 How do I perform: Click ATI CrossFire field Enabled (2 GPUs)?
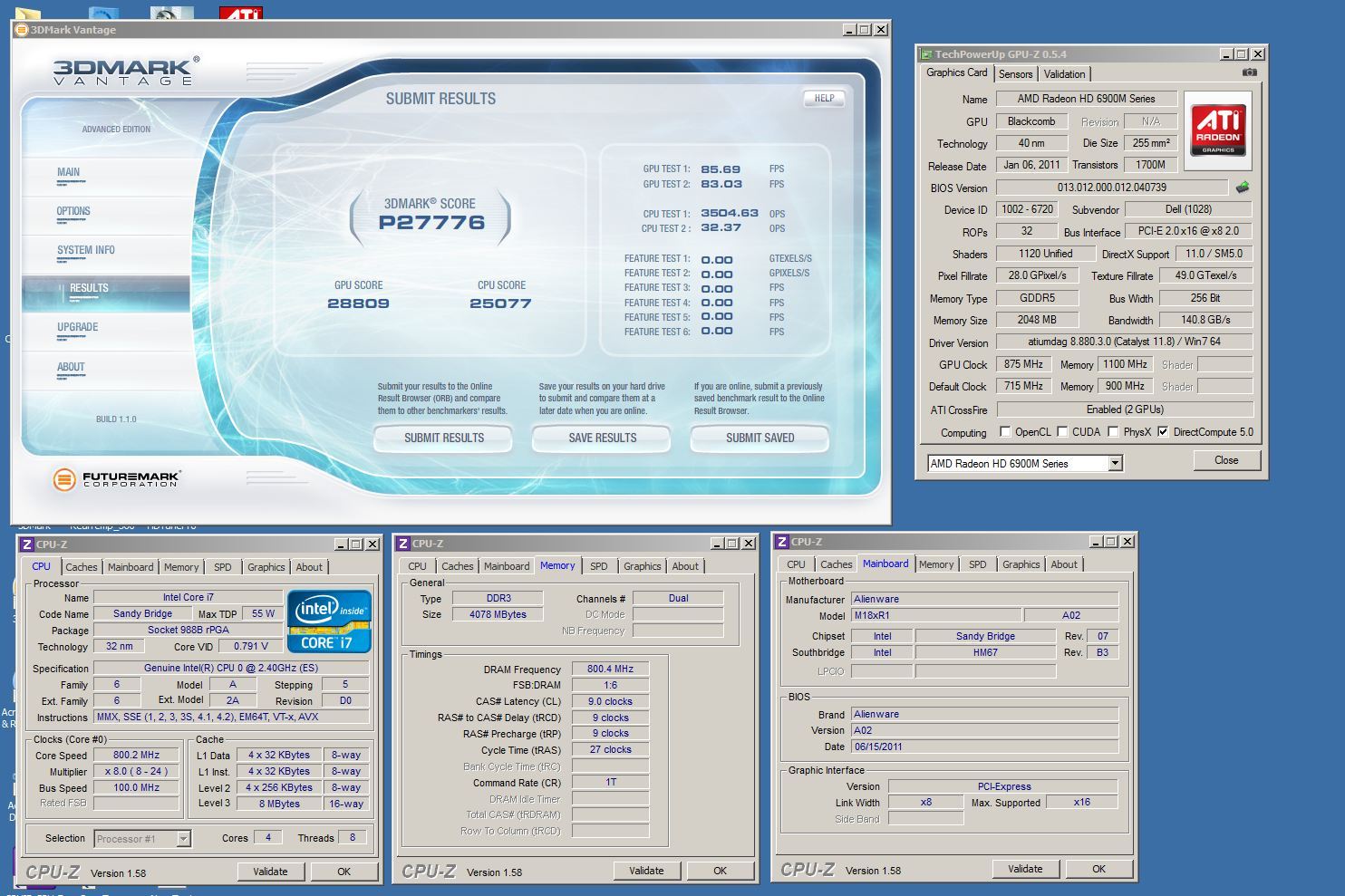pos(1124,409)
